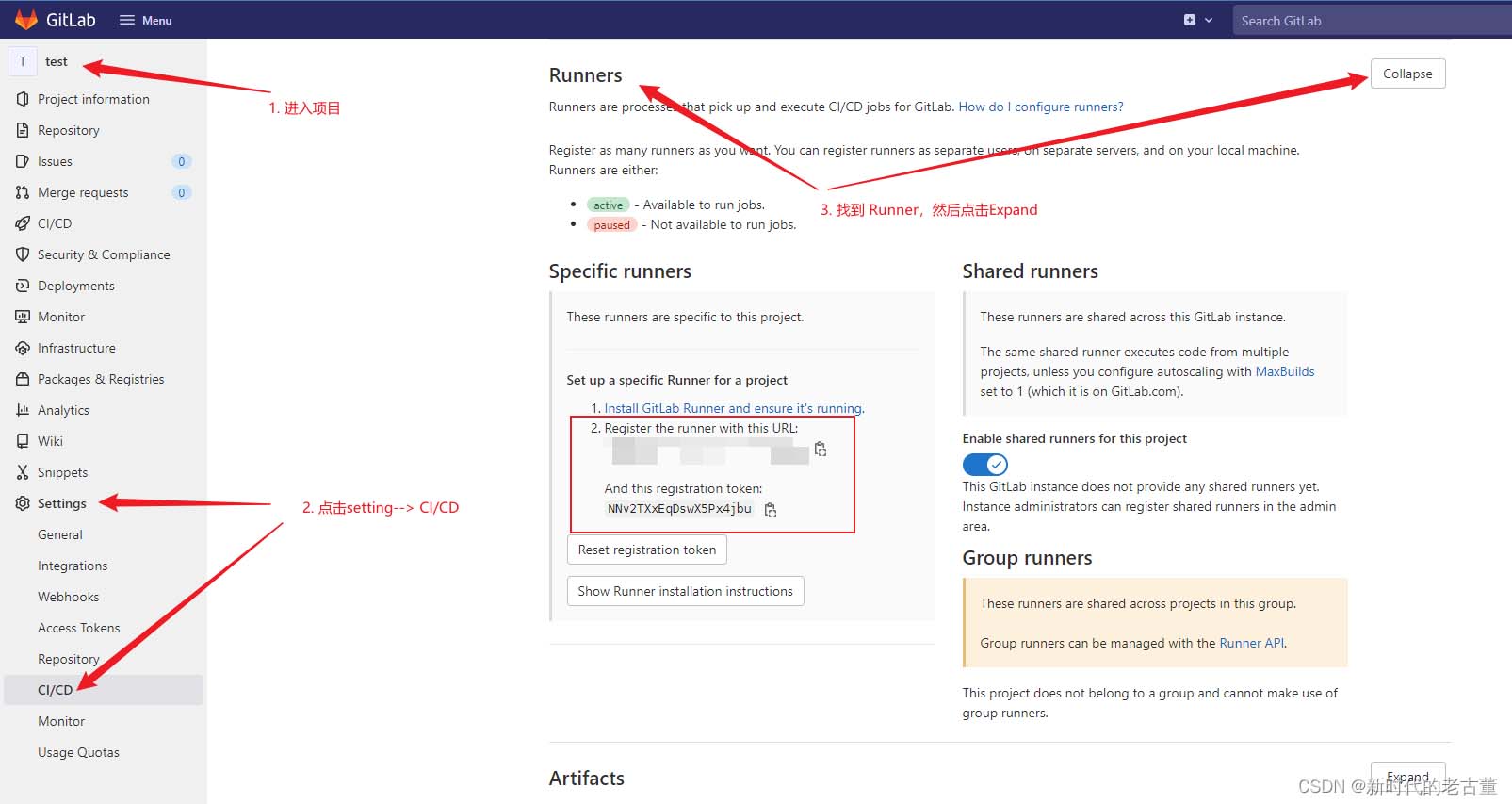Screen dimensions: 1512x804
Task: Open the MaxBuilds link
Action: [x=1285, y=371]
